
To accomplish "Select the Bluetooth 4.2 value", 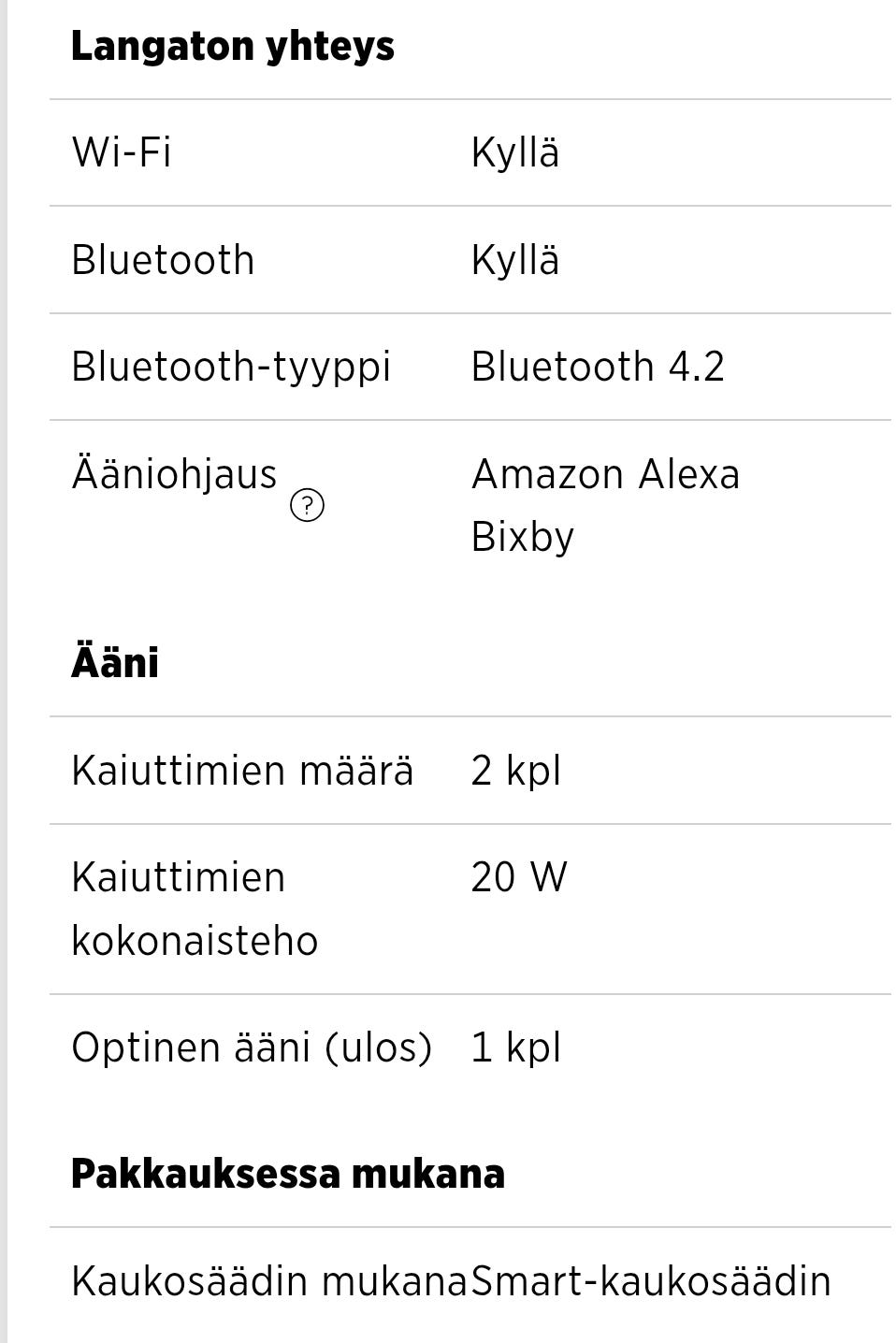I will pos(597,367).
